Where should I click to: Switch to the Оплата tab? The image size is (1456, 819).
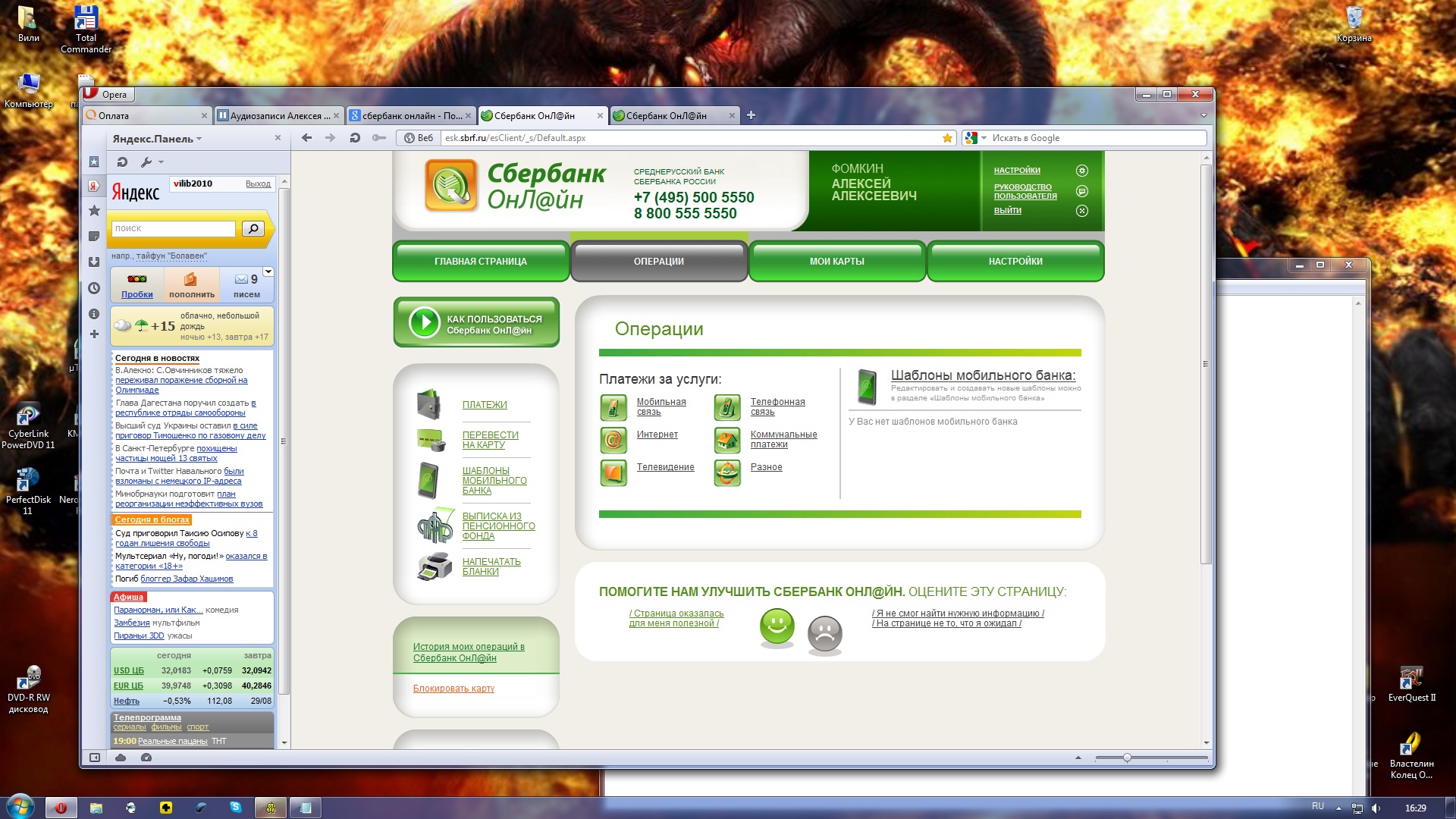[146, 115]
